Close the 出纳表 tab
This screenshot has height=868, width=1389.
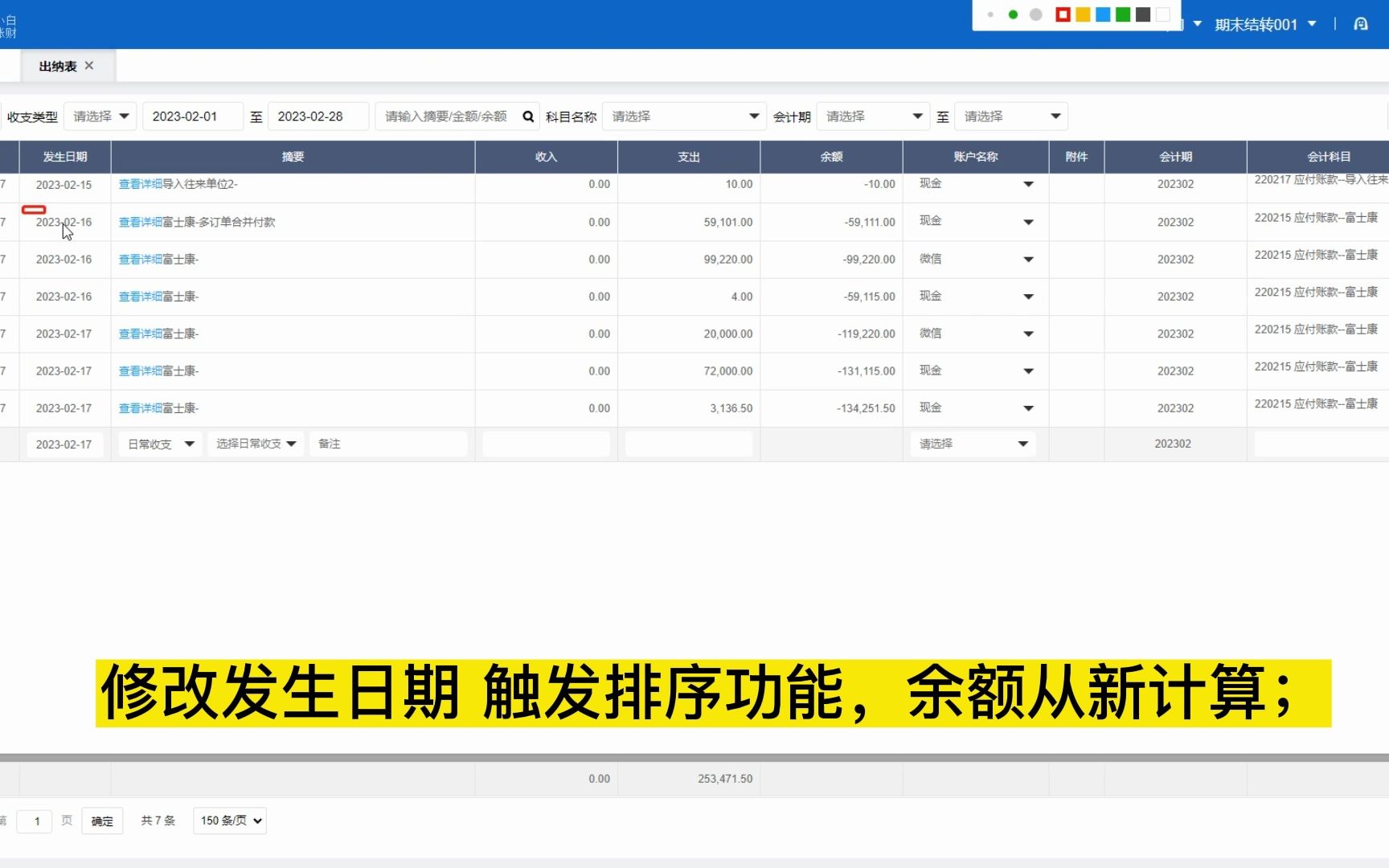click(89, 66)
